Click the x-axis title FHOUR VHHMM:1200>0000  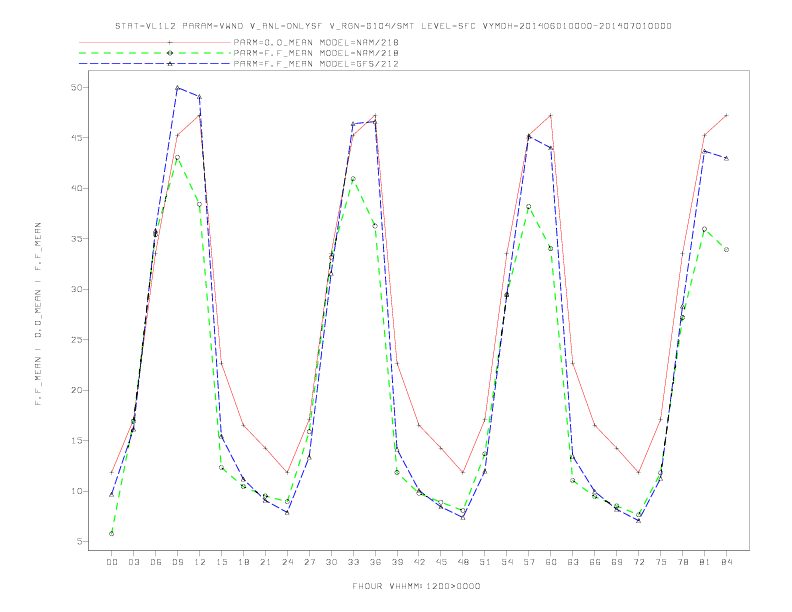click(416, 586)
